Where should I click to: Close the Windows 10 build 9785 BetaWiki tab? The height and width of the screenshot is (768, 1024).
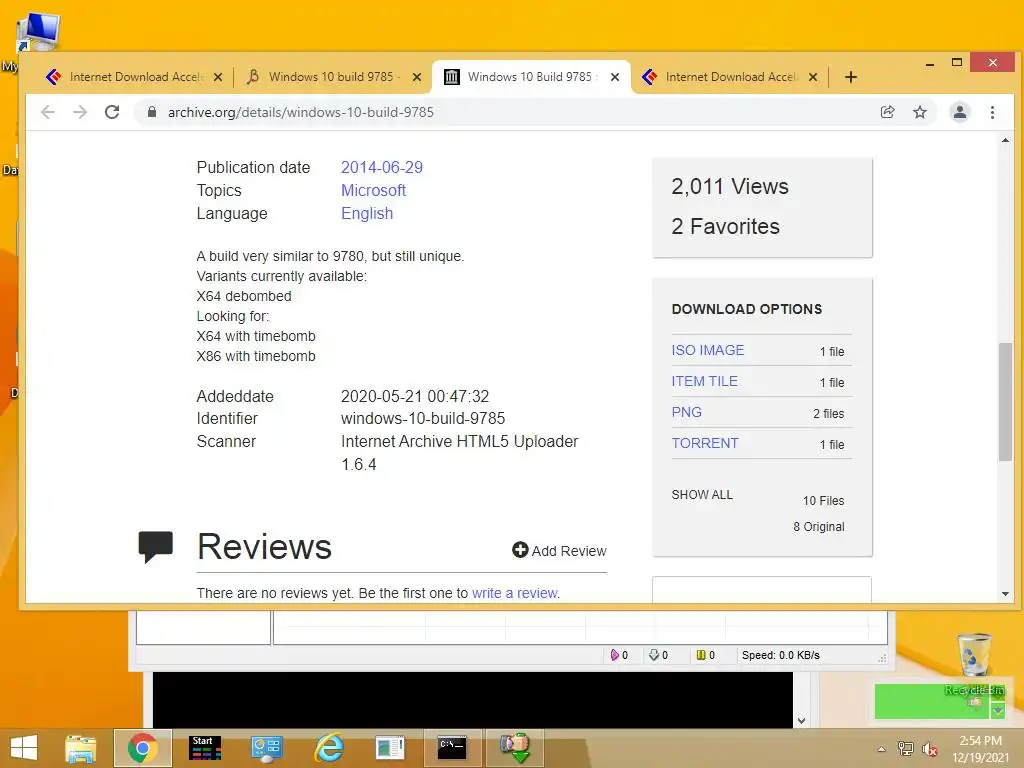pyautogui.click(x=417, y=77)
